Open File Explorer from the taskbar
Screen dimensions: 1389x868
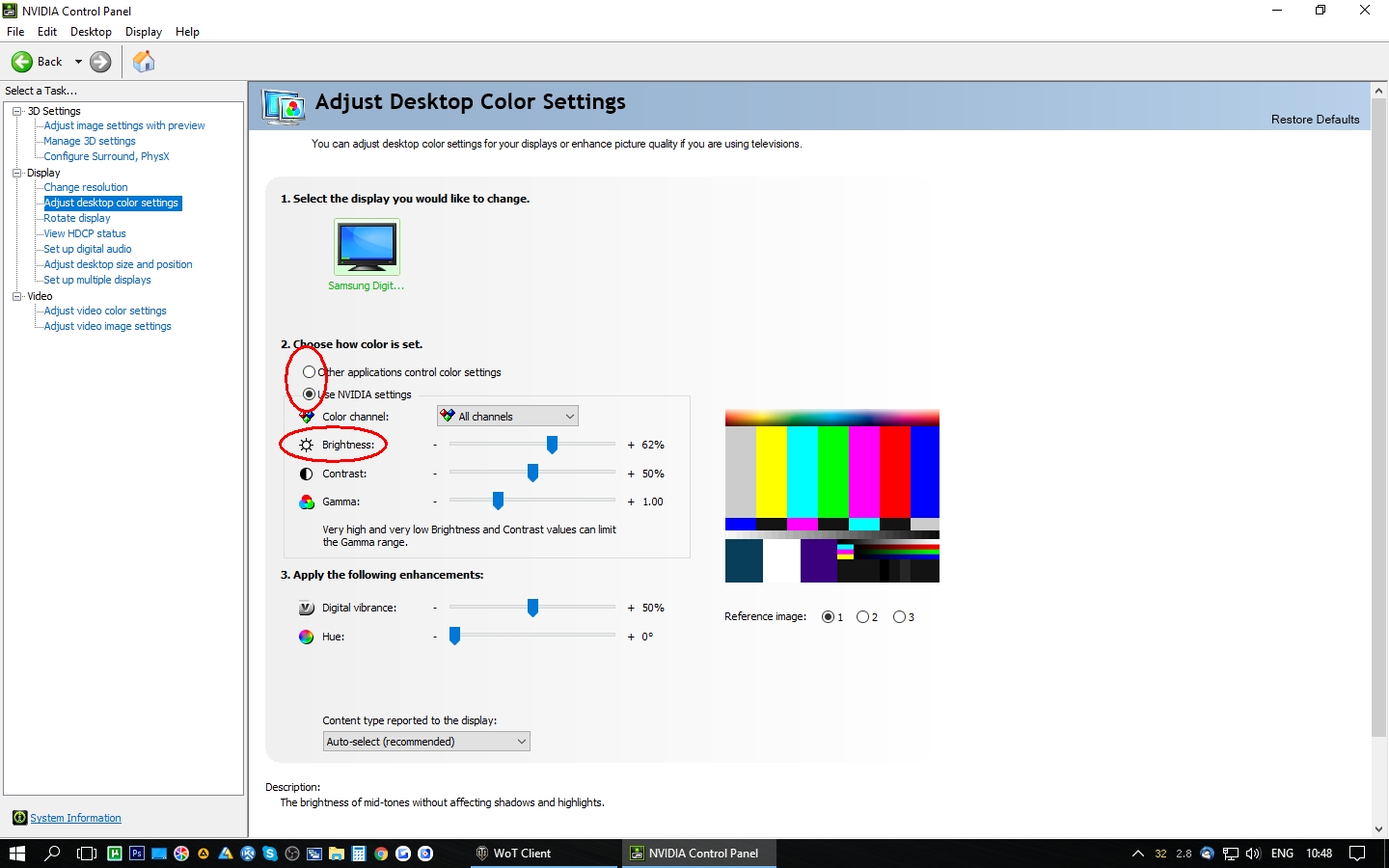(337, 854)
